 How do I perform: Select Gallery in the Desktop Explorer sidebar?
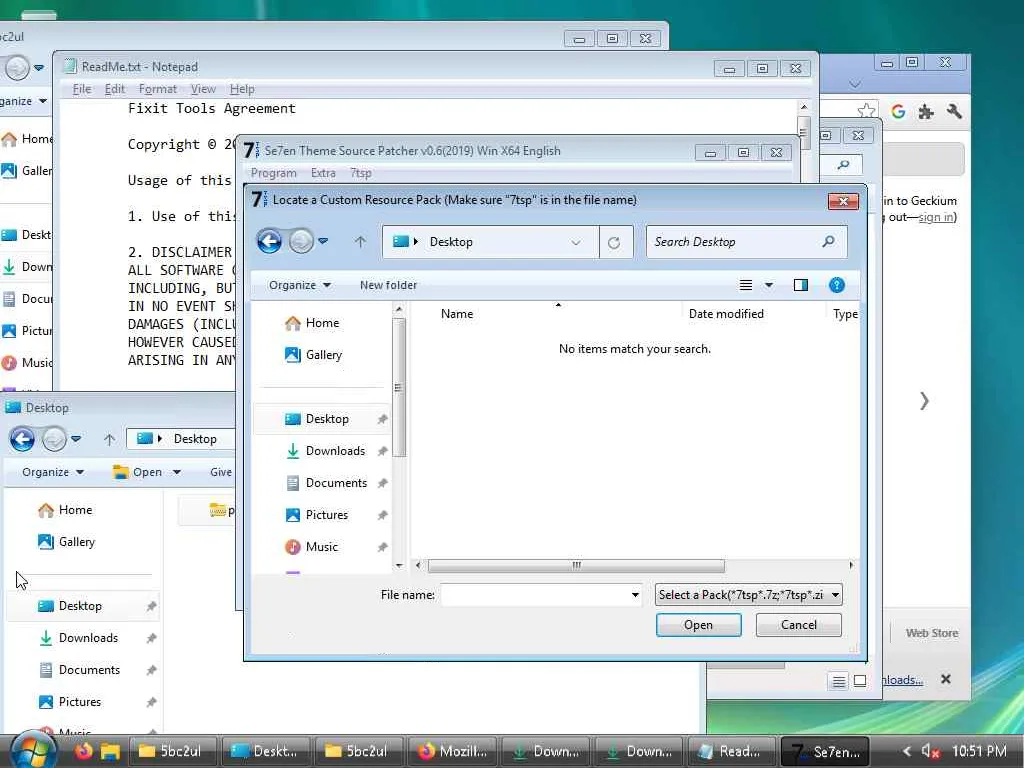[67, 542]
